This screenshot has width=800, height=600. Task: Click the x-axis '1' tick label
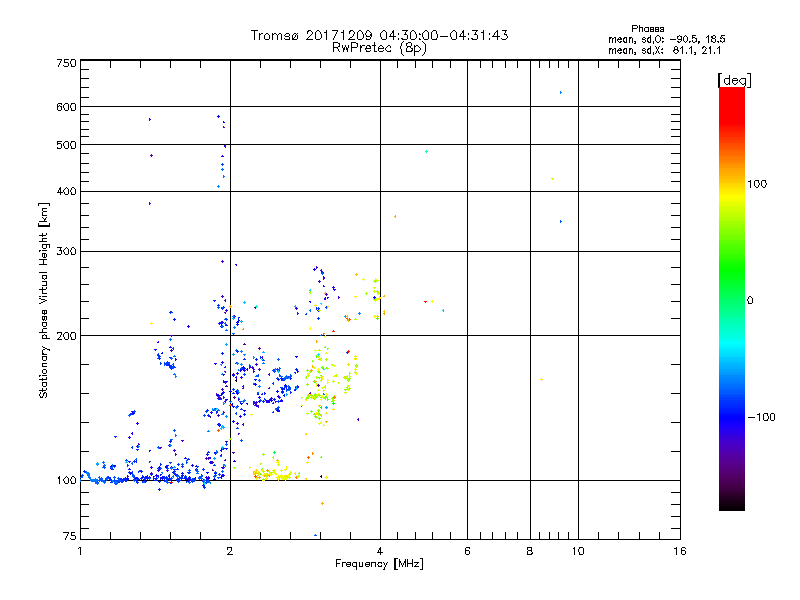click(x=80, y=551)
